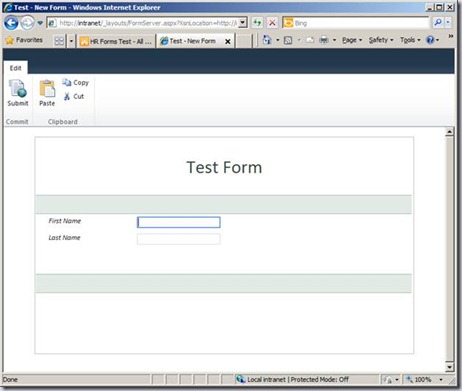Expand the address bar URL dropdown
This screenshot has height=391, width=462.
pos(243,23)
